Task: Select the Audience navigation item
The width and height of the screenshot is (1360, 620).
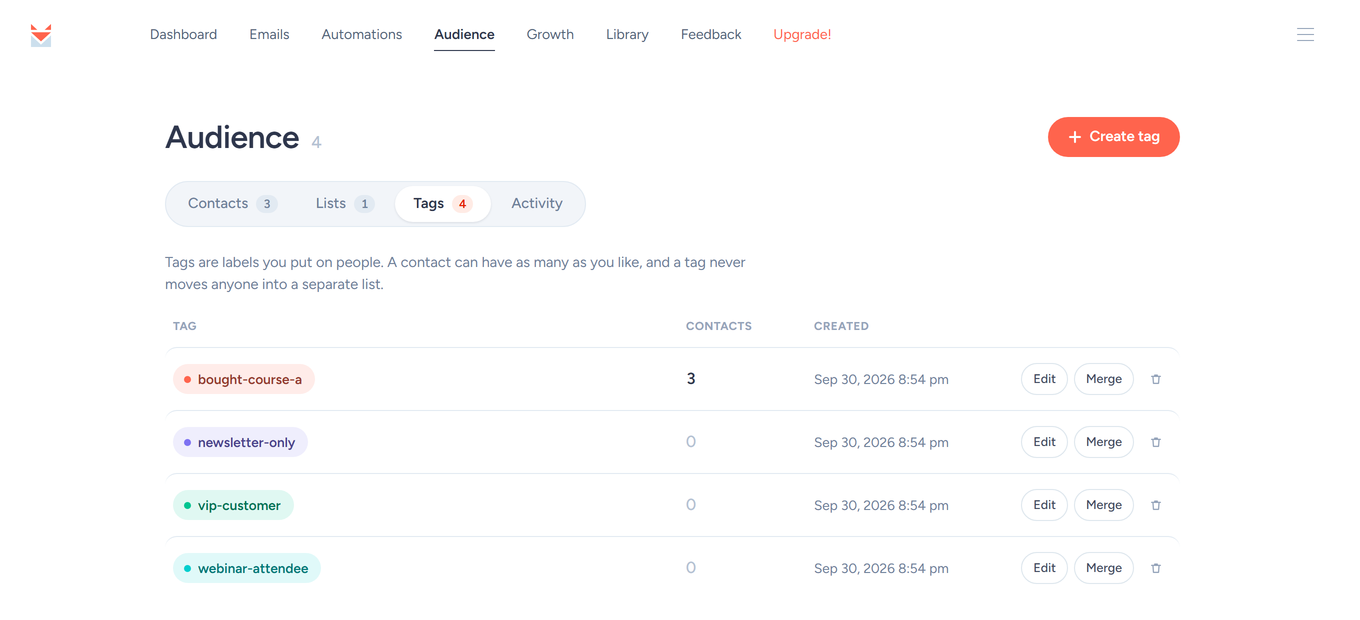Action: point(464,34)
